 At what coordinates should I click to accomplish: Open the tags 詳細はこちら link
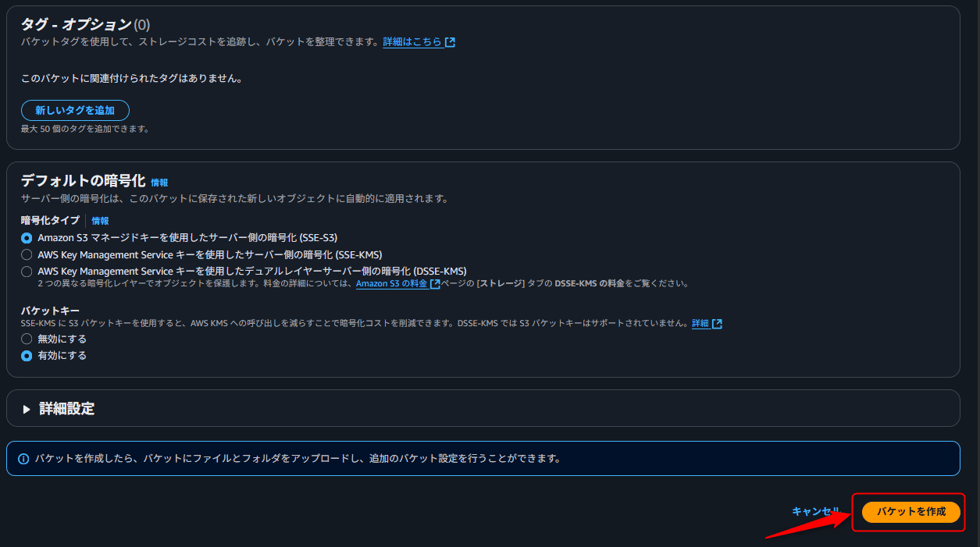tap(412, 42)
